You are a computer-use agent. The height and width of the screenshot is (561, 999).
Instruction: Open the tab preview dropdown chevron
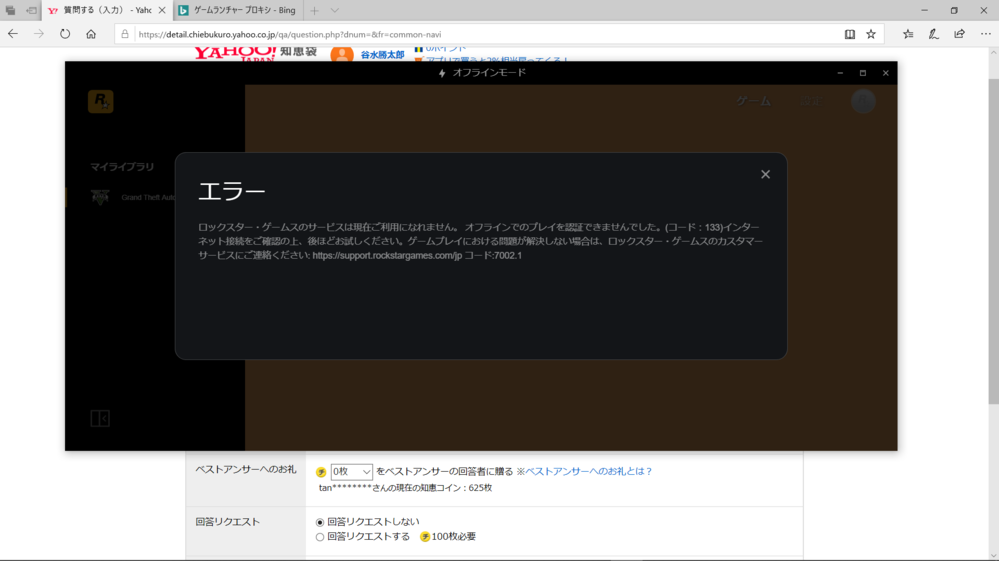coord(334,11)
